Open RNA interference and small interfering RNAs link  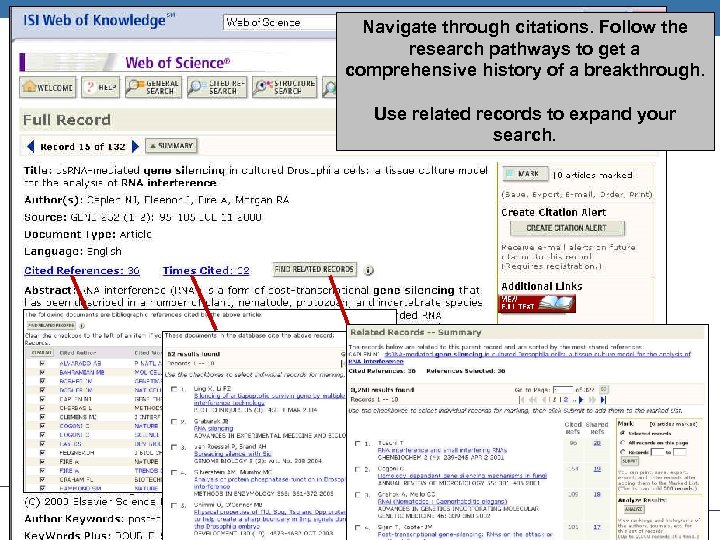tap(442, 450)
